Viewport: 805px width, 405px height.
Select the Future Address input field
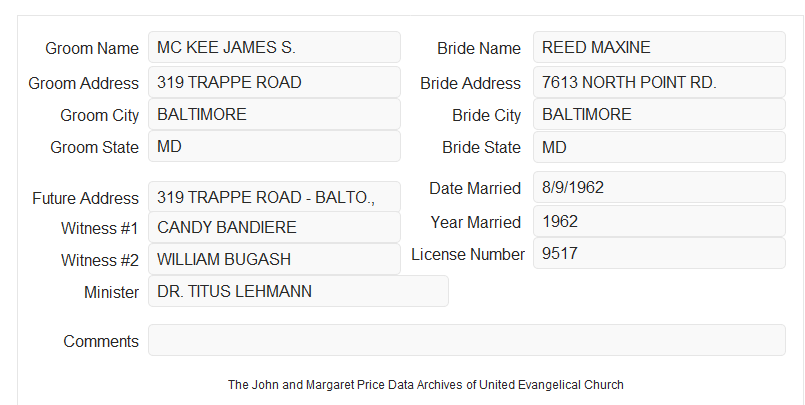coord(274,197)
